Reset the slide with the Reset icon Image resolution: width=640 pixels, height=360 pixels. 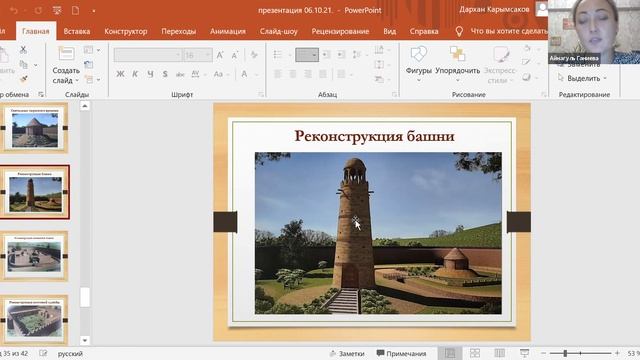click(88, 64)
